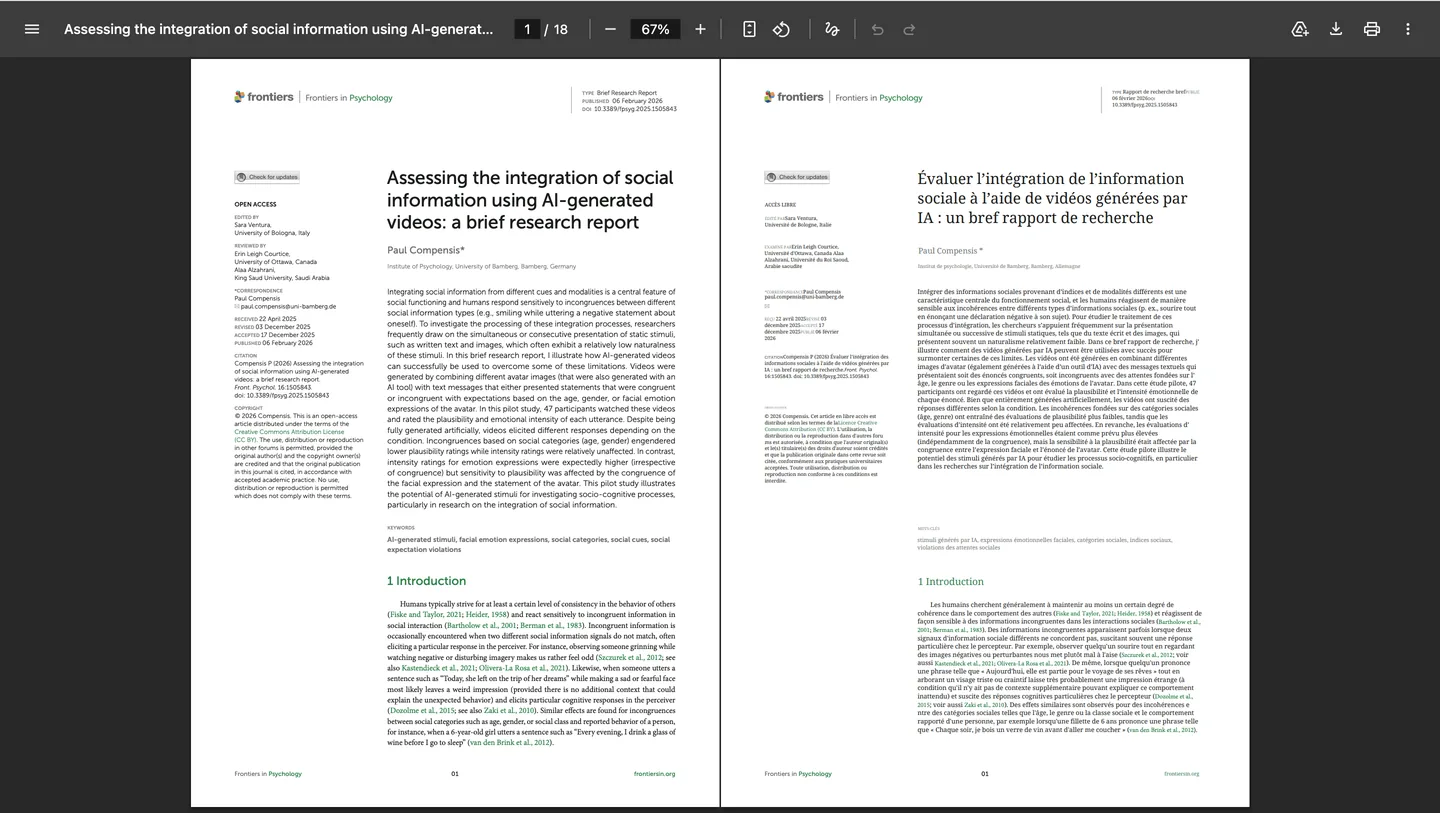Viewport: 1440px width, 813px height.
Task: Click the English '1 Introduction' heading
Action: pos(426,581)
